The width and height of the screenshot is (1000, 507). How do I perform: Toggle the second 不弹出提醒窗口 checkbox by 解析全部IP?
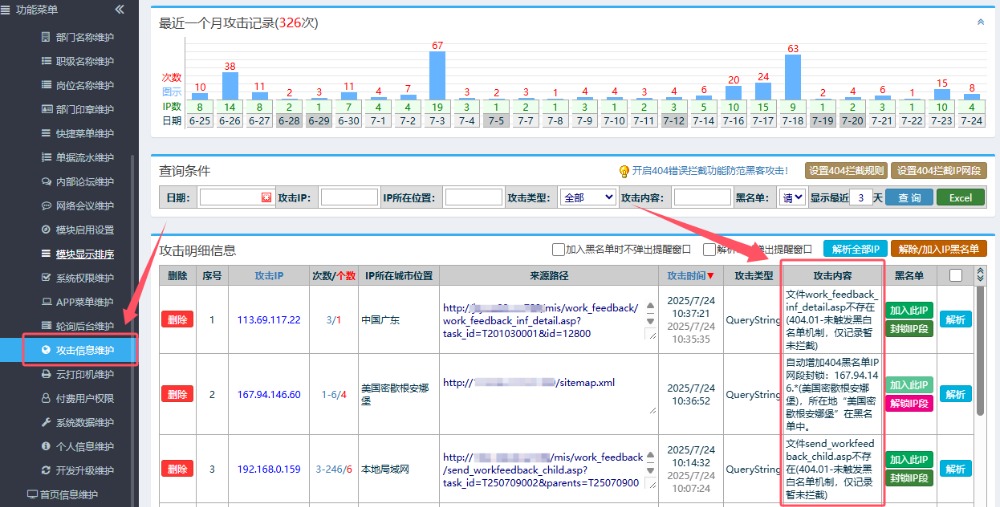point(709,249)
